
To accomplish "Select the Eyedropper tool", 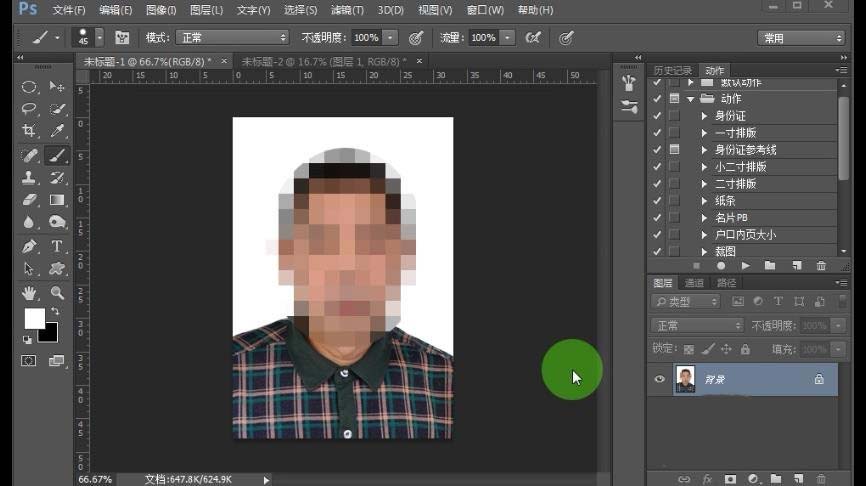I will (x=56, y=131).
